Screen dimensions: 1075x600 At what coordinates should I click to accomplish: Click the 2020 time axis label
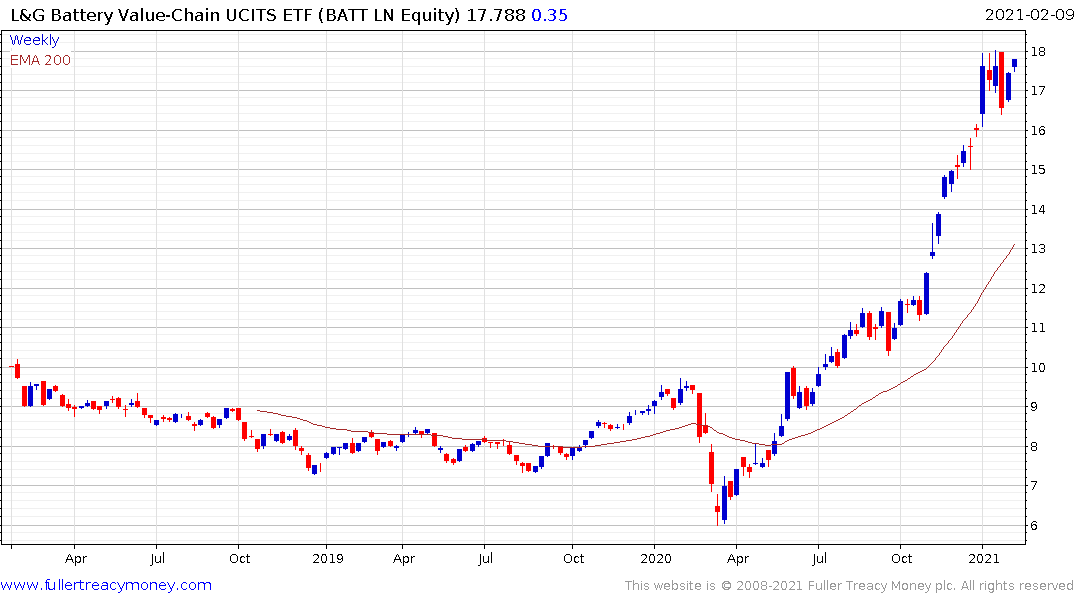click(655, 558)
